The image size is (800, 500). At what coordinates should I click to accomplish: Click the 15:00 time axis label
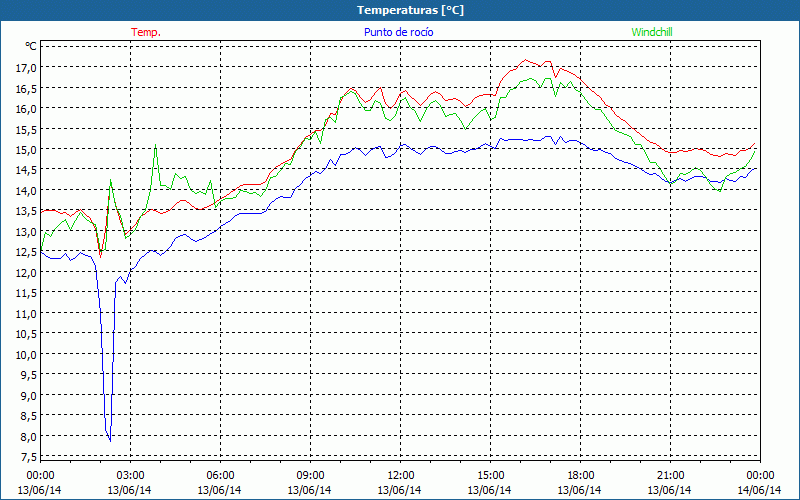[490, 475]
